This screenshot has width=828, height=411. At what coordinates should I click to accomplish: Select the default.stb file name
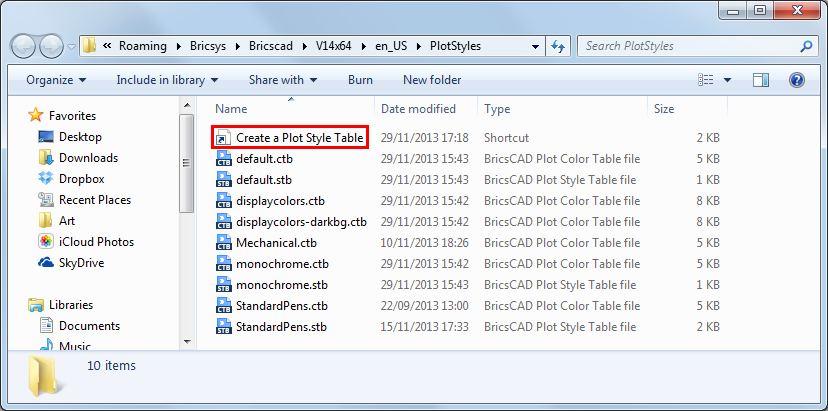(x=264, y=180)
